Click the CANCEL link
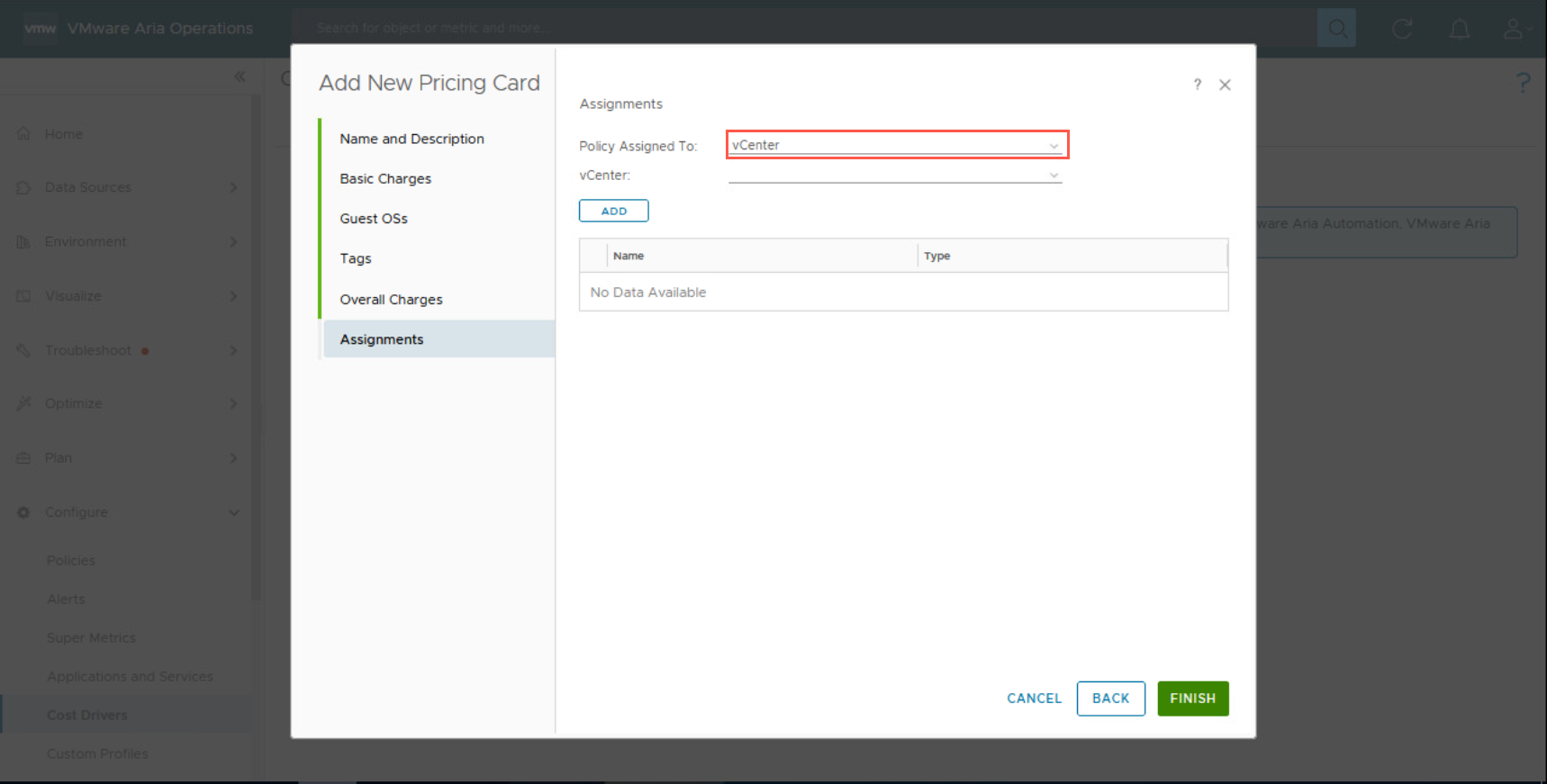The width and height of the screenshot is (1547, 784). click(x=1034, y=698)
